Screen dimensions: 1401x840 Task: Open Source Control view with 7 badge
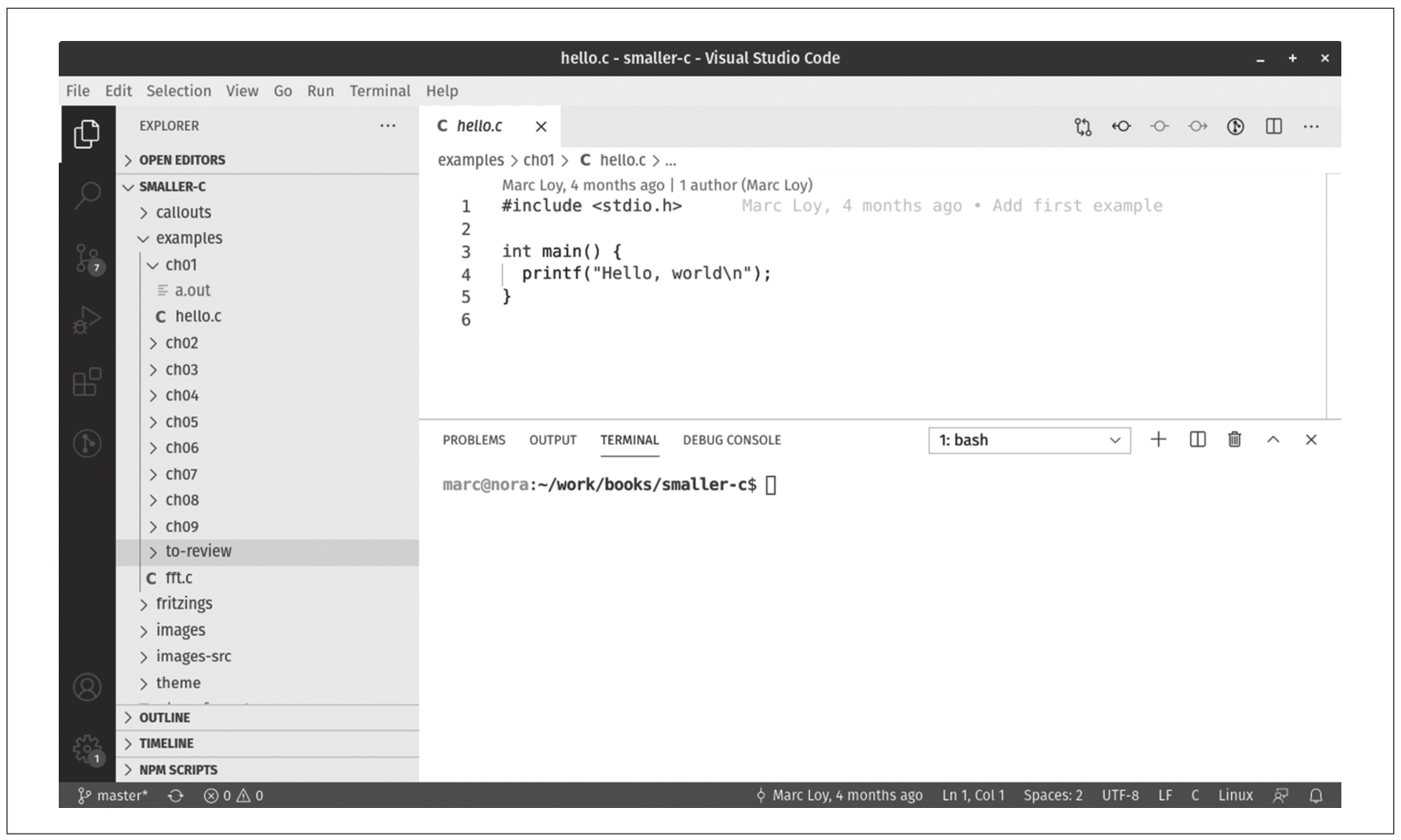pyautogui.click(x=87, y=259)
